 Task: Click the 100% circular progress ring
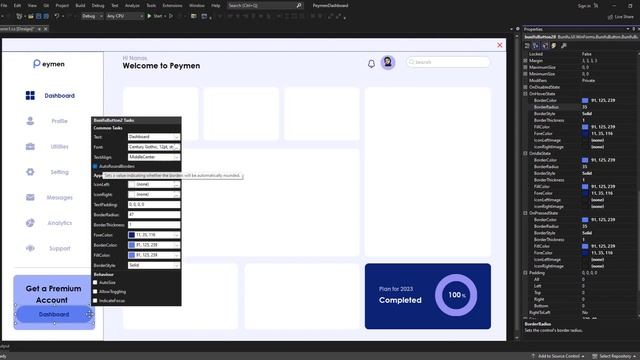456,295
